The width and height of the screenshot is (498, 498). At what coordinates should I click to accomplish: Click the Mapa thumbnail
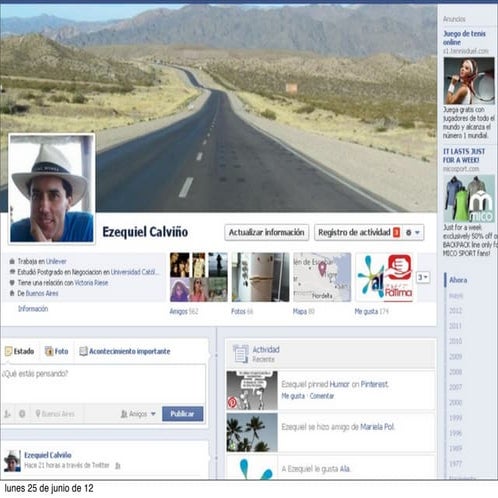[x=322, y=277]
